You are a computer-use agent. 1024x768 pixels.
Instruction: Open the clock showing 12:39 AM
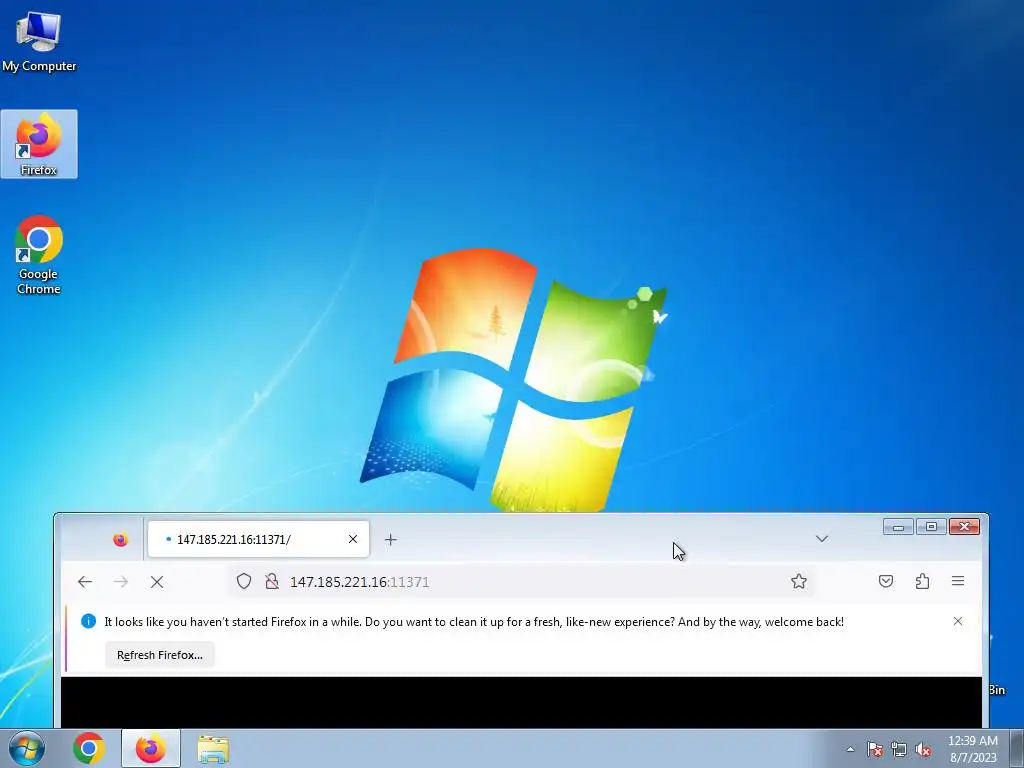click(973, 749)
